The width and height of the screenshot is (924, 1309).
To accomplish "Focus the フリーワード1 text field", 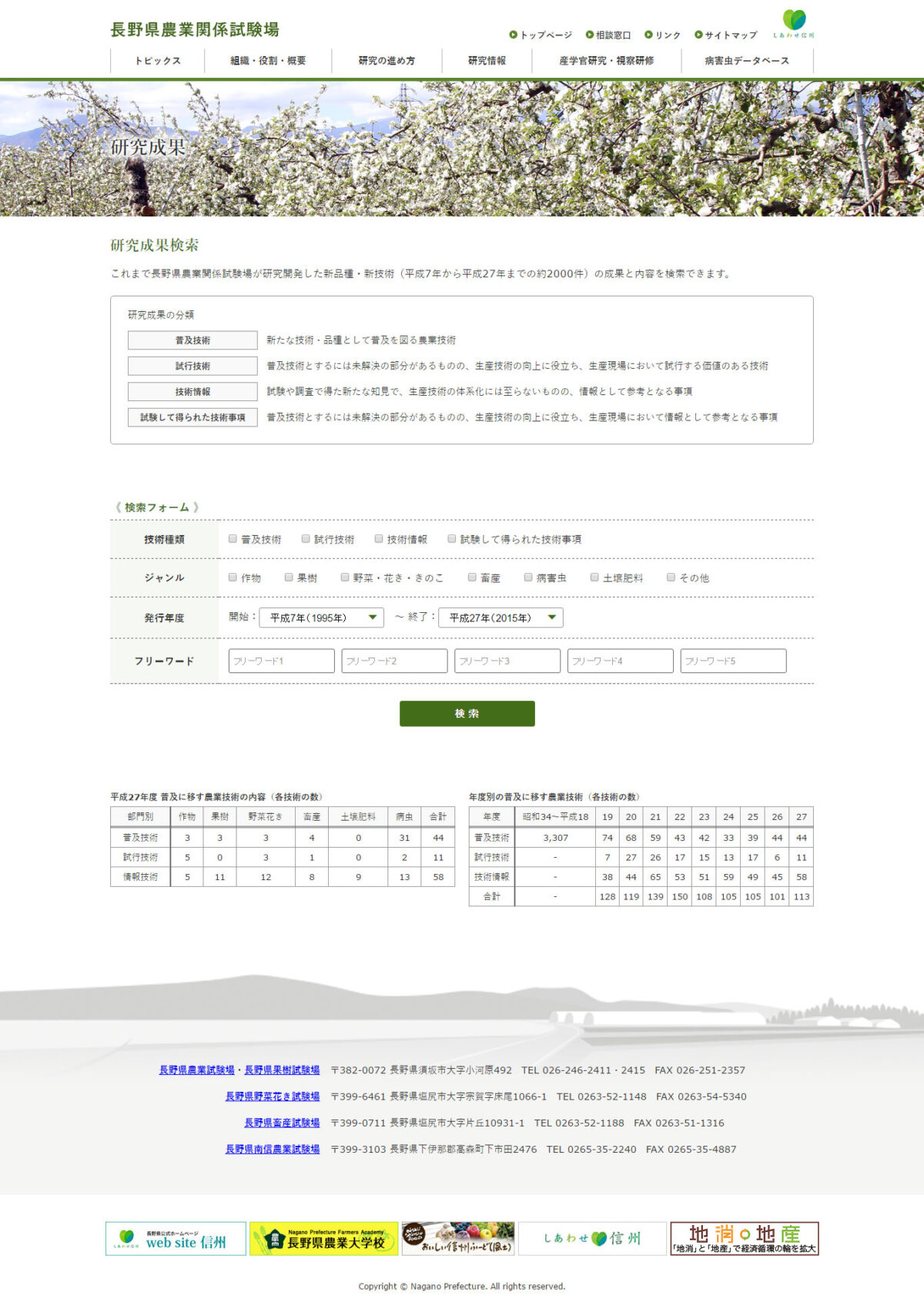I will 281,661.
